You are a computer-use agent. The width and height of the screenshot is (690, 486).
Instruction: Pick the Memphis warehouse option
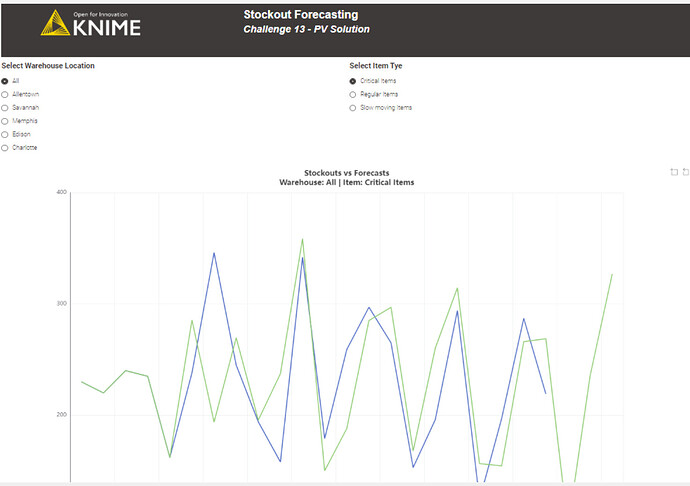click(5, 121)
